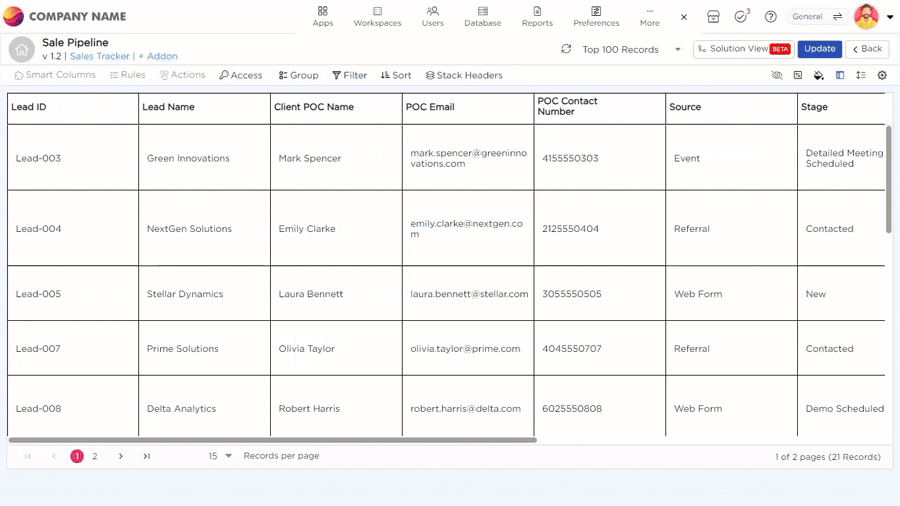900x506 pixels.
Task: Go to page 2 of records
Action: coord(95,456)
